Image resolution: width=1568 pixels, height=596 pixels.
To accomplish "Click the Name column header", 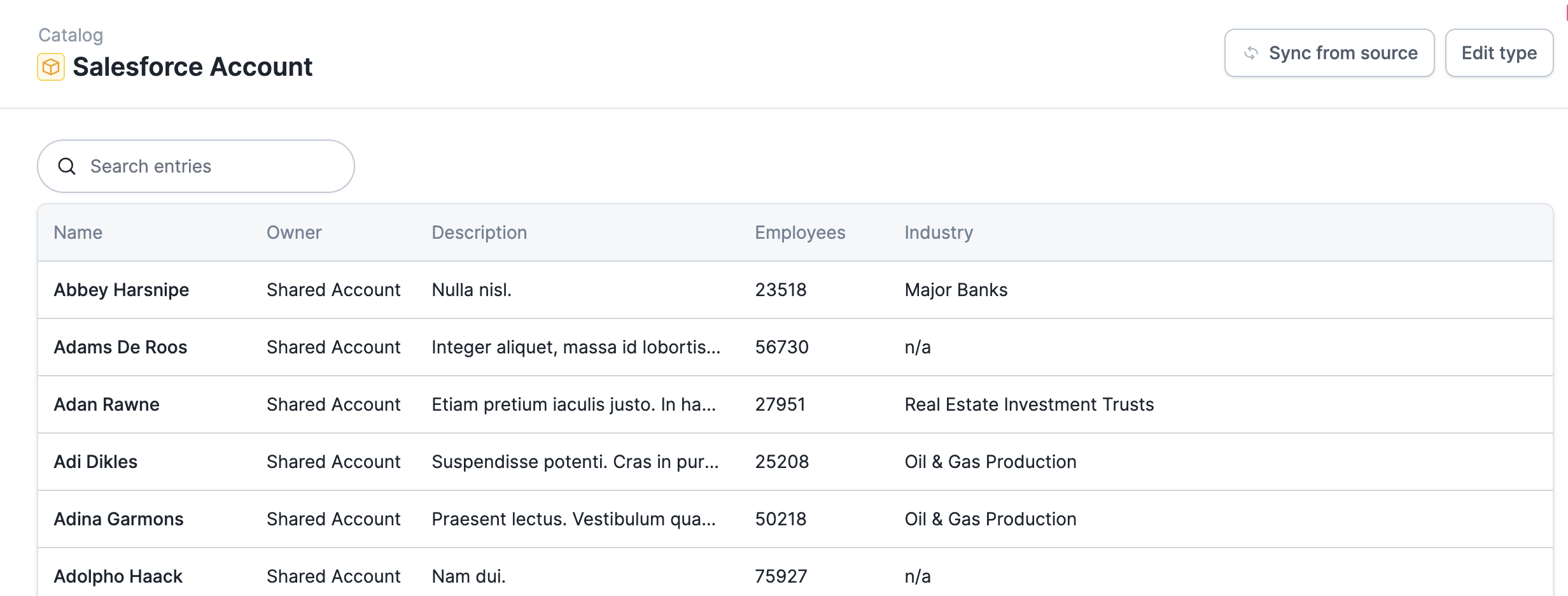I will pyautogui.click(x=78, y=232).
